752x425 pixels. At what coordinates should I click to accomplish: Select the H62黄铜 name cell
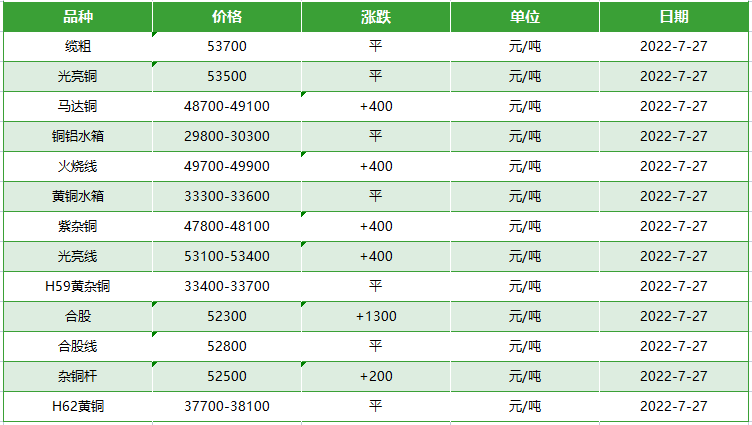coord(78,406)
